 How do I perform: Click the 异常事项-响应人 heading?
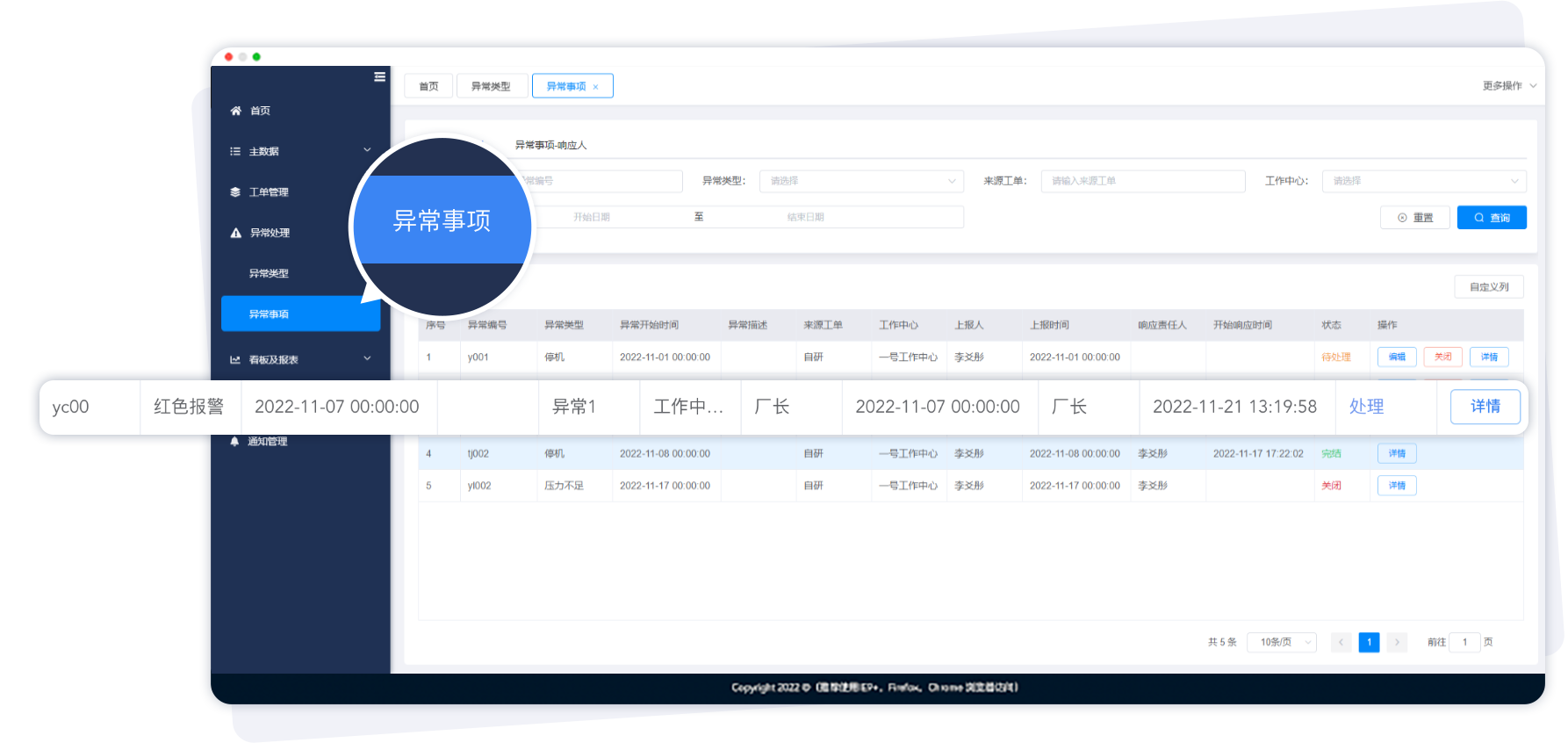pos(550,145)
